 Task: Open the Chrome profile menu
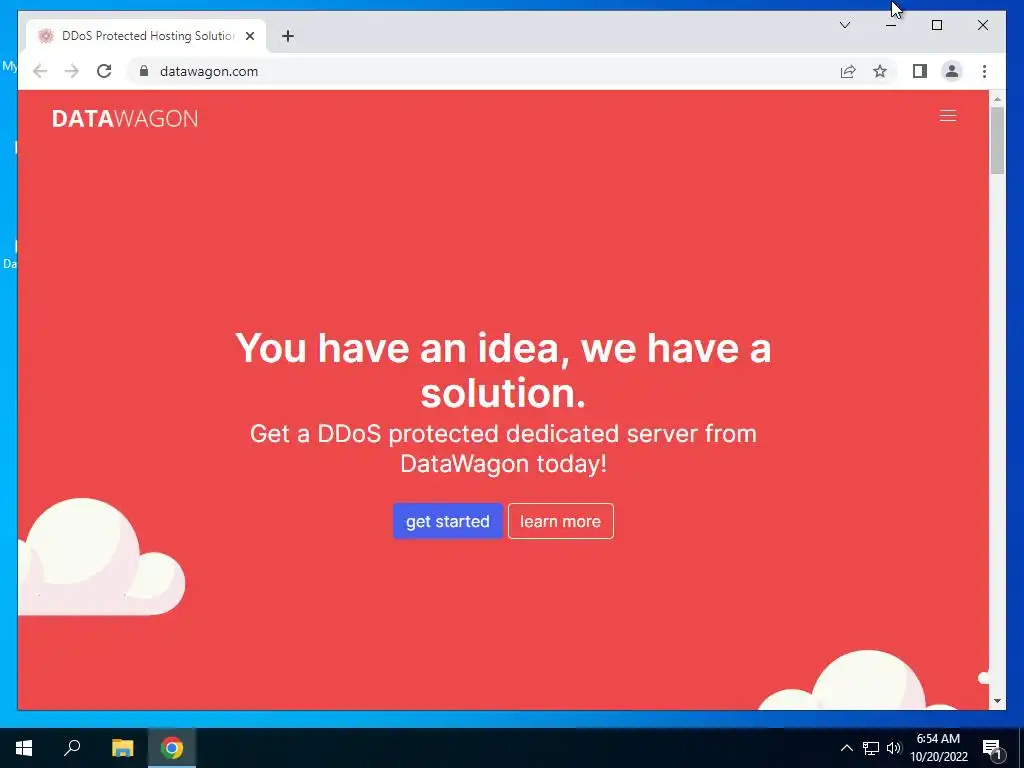(952, 71)
